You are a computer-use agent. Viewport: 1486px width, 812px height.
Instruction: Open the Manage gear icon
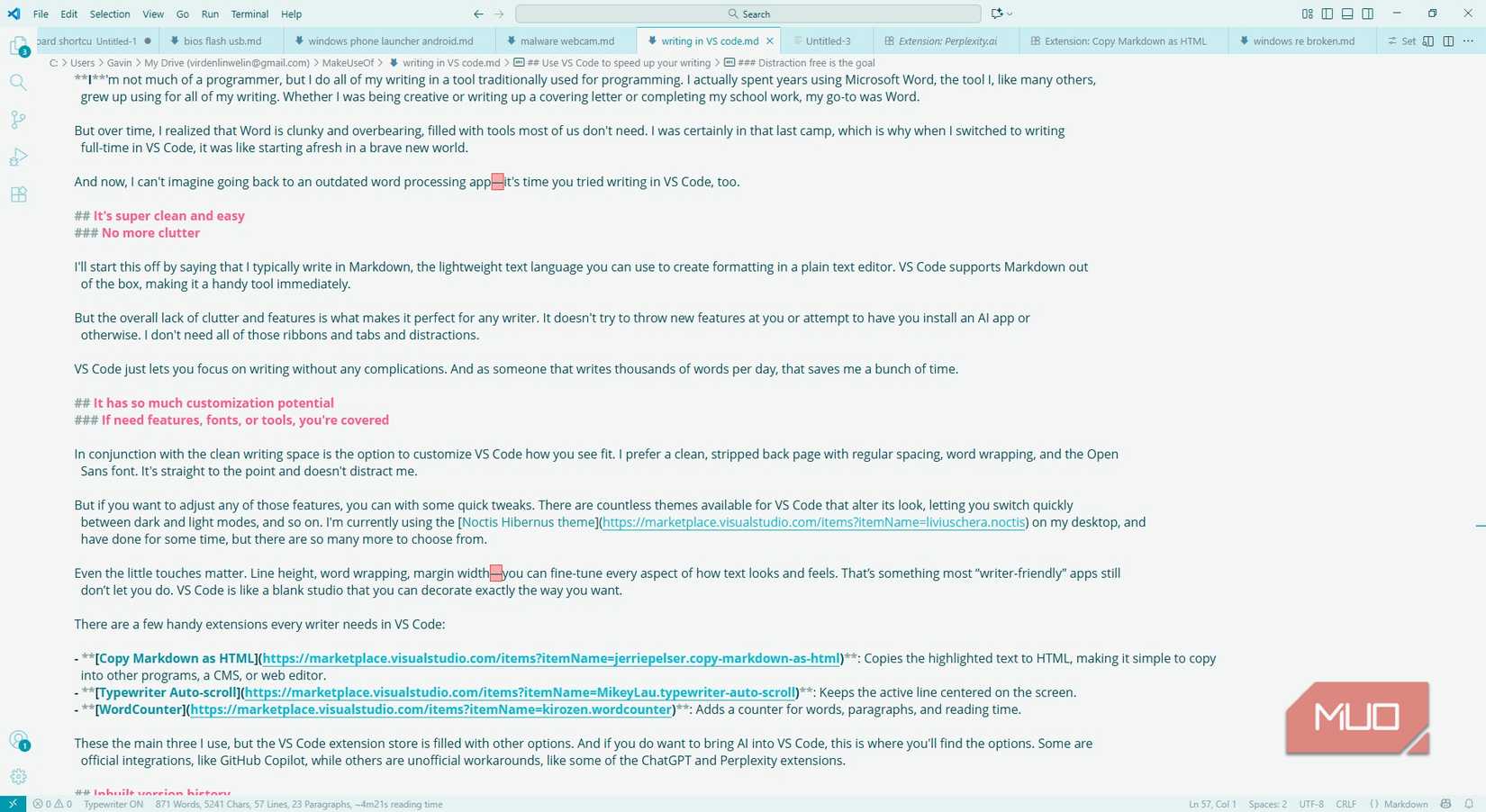tap(18, 776)
